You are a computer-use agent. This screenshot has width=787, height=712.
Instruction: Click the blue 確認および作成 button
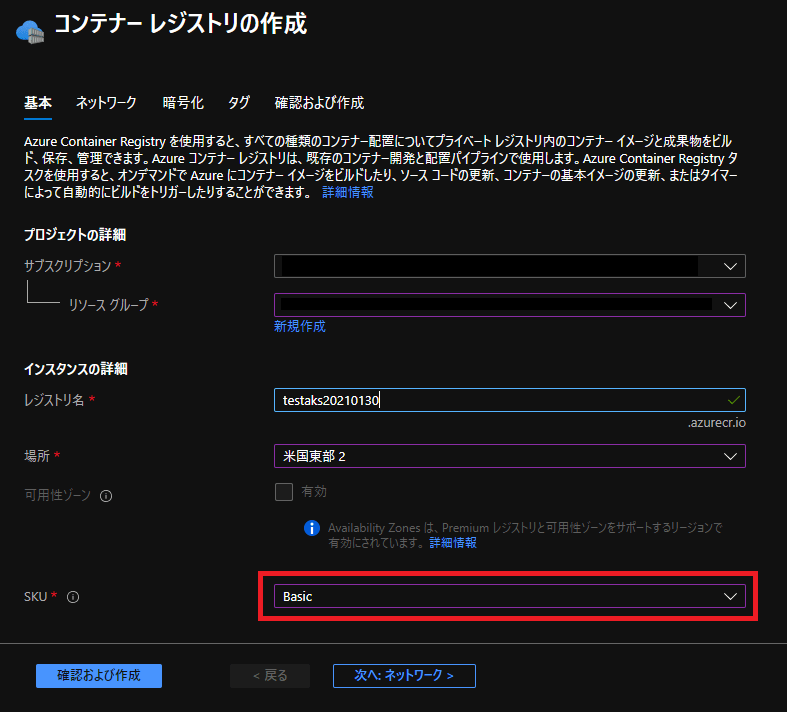point(99,675)
